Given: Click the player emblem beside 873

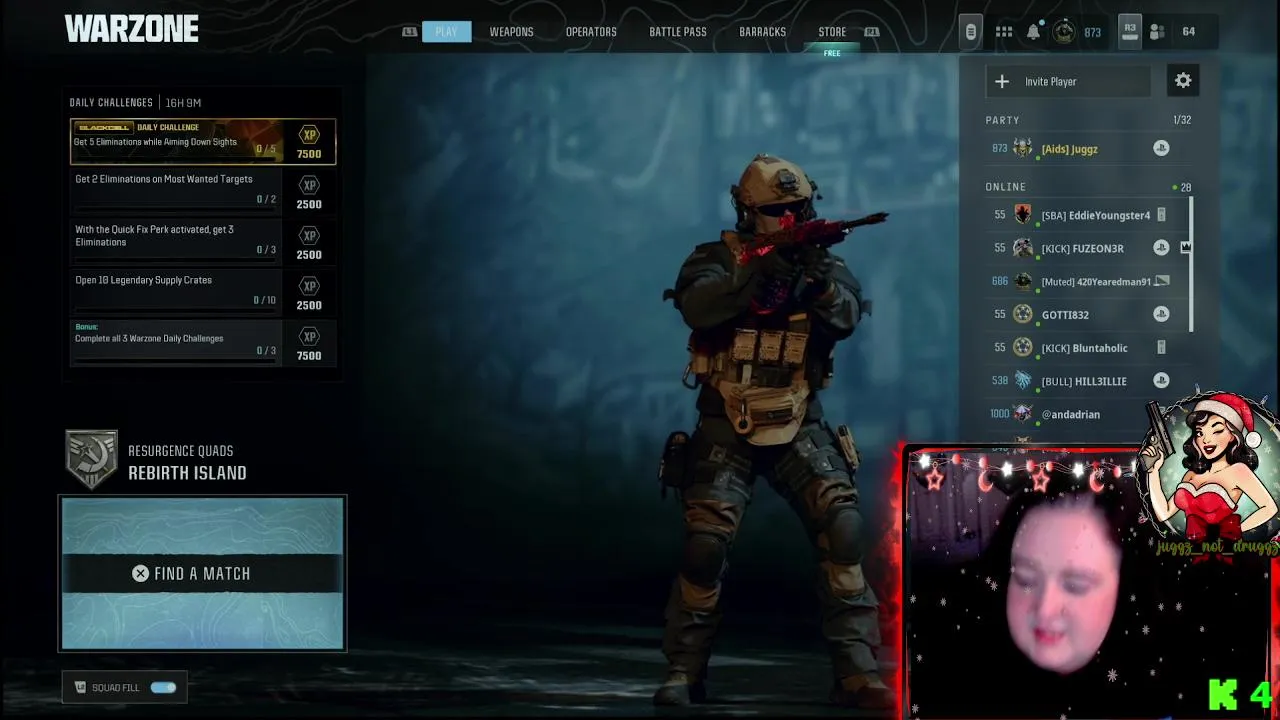Looking at the screenshot, I should pyautogui.click(x=1064, y=32).
